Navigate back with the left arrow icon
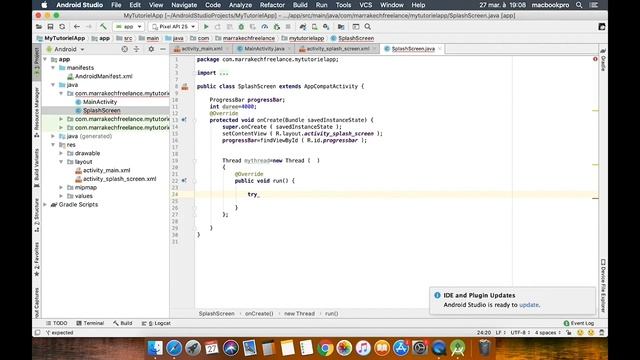640x360 pixels. coord(77,27)
